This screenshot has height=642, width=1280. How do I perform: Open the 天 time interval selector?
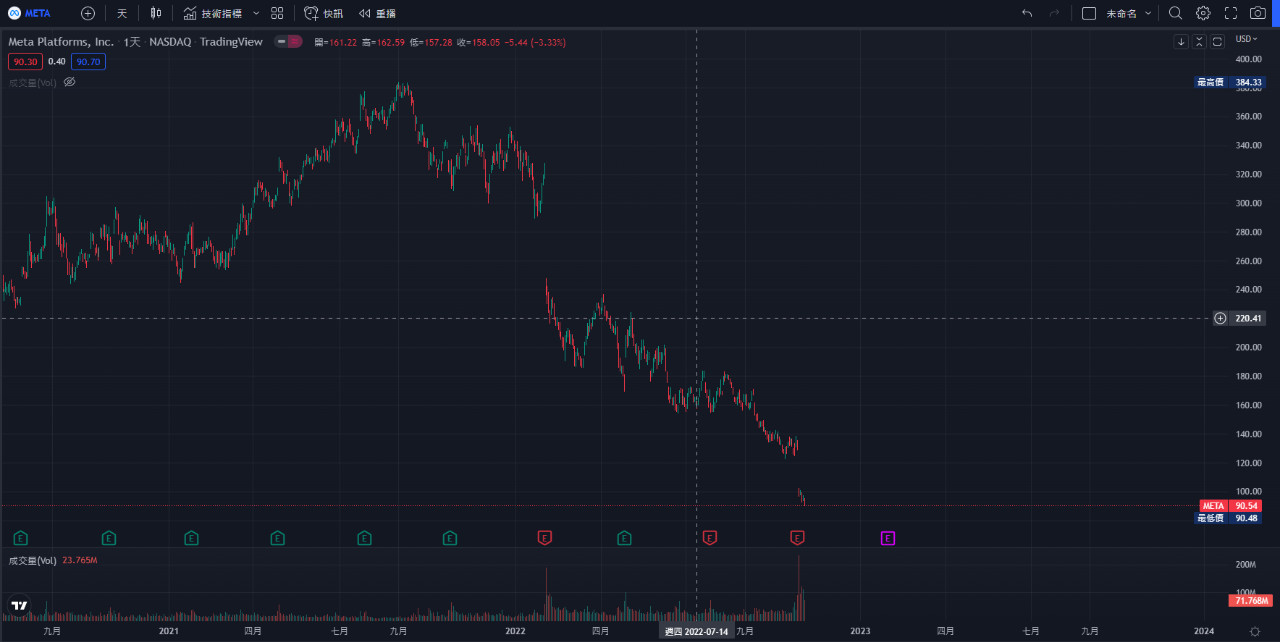(x=121, y=13)
